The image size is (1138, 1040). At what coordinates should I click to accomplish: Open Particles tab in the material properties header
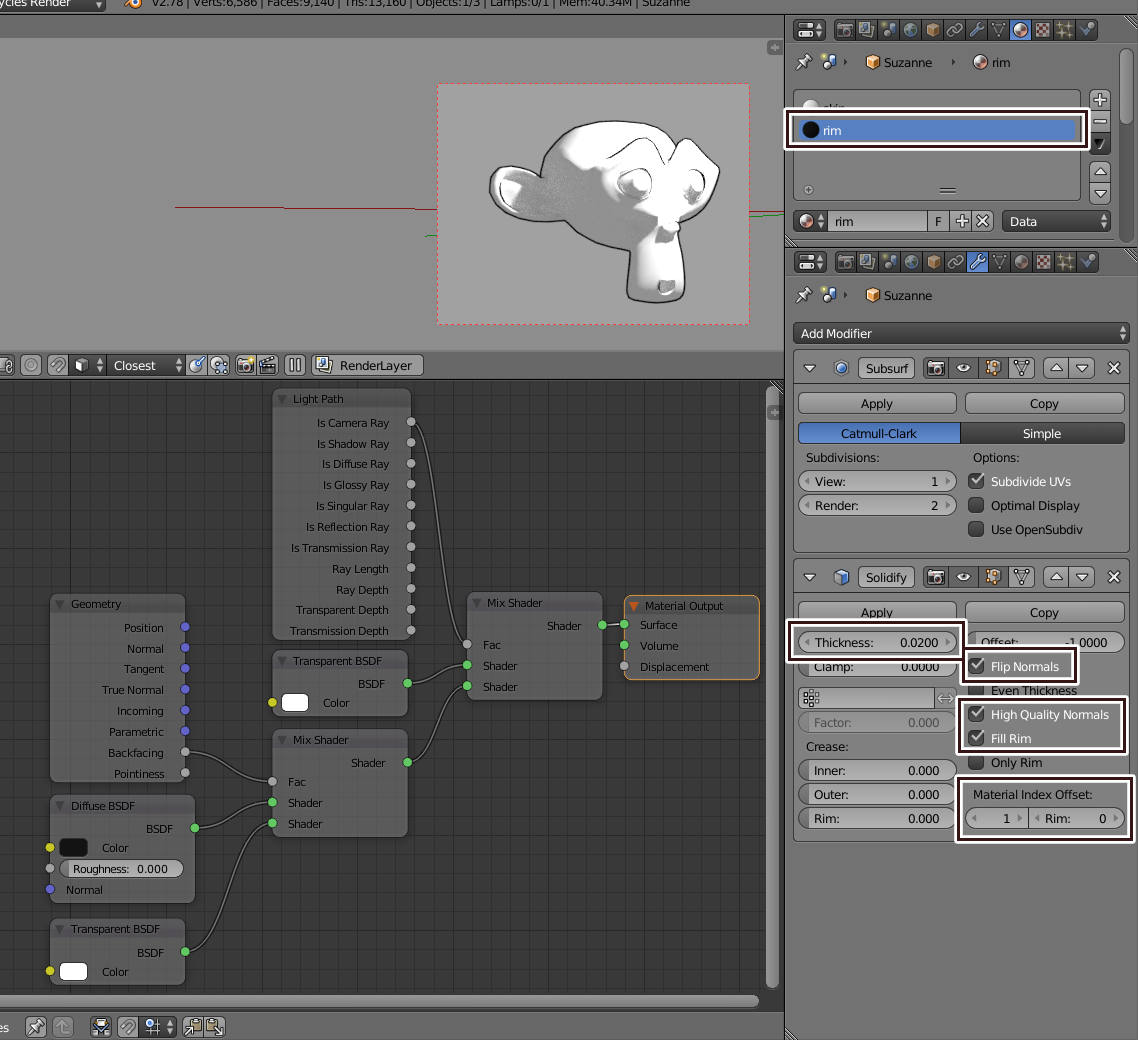click(x=1064, y=30)
